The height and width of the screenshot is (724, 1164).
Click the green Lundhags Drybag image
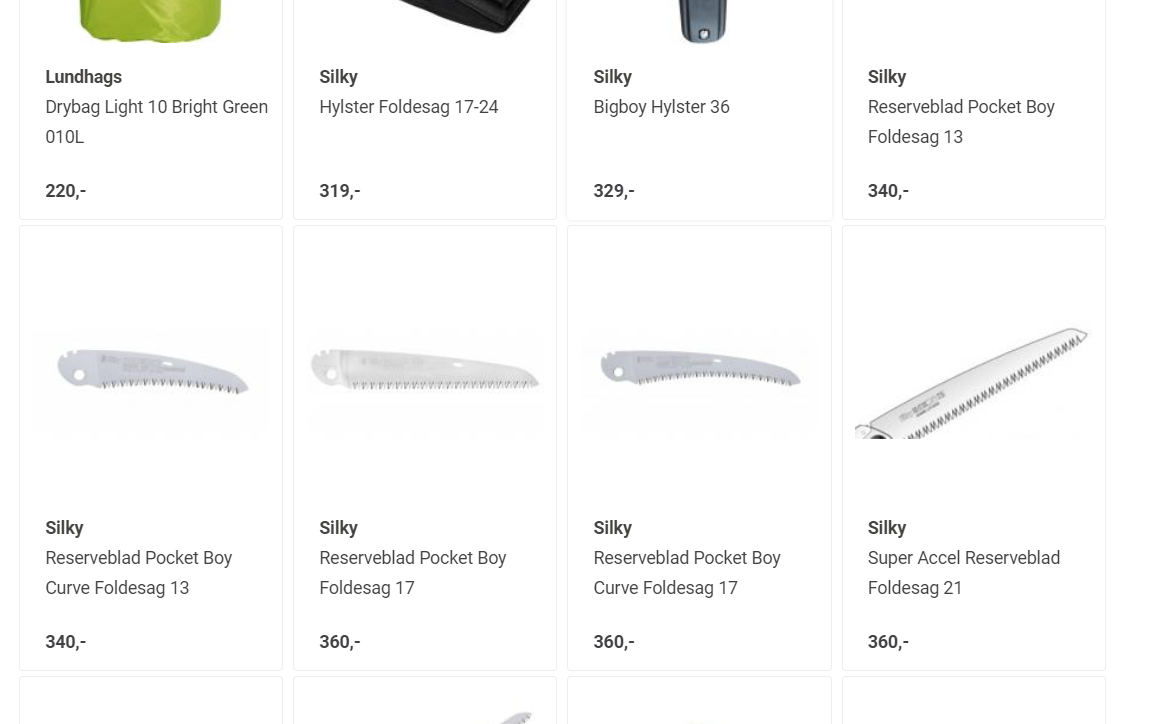[151, 20]
